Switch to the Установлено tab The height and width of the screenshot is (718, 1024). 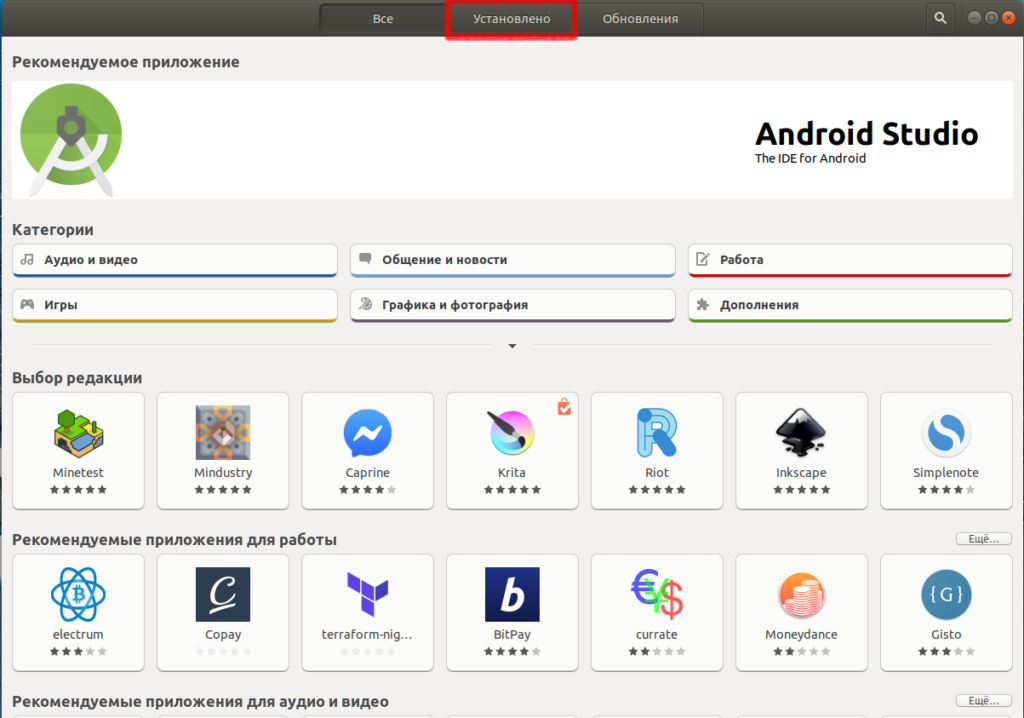pyautogui.click(x=511, y=19)
